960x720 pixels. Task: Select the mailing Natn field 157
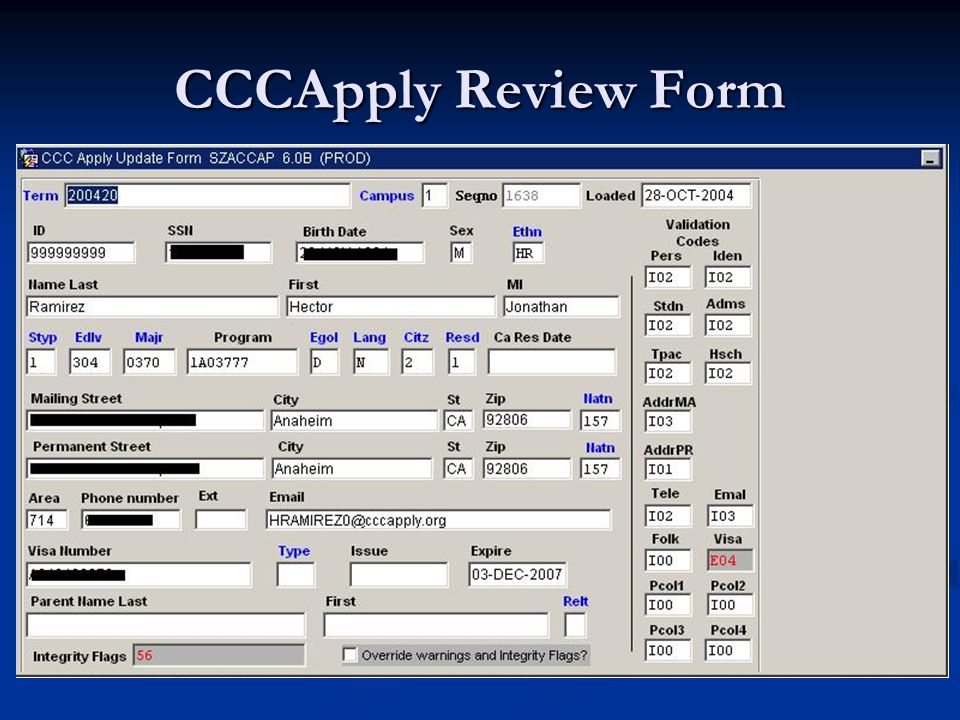click(600, 421)
